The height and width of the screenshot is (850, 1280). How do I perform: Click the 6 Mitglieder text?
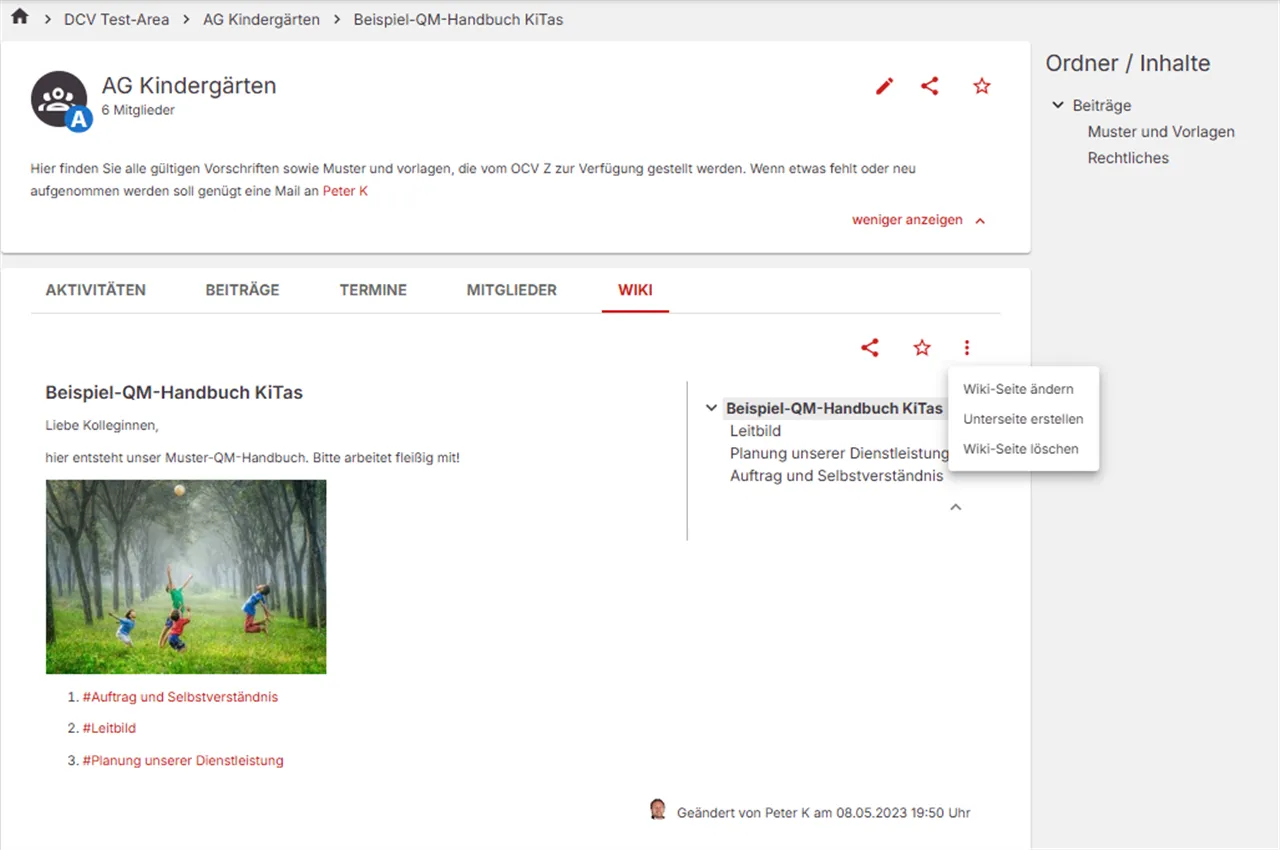[x=138, y=110]
